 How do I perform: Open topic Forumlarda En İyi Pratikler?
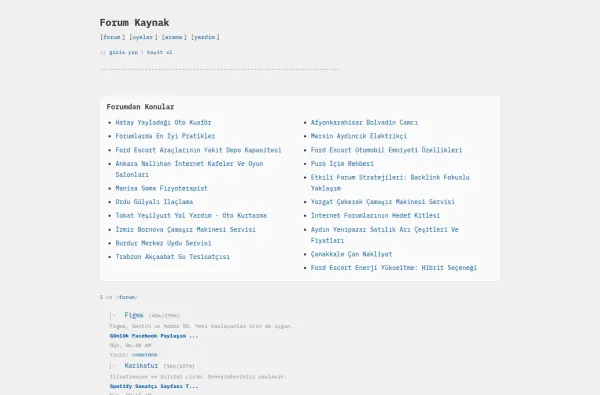pos(165,136)
